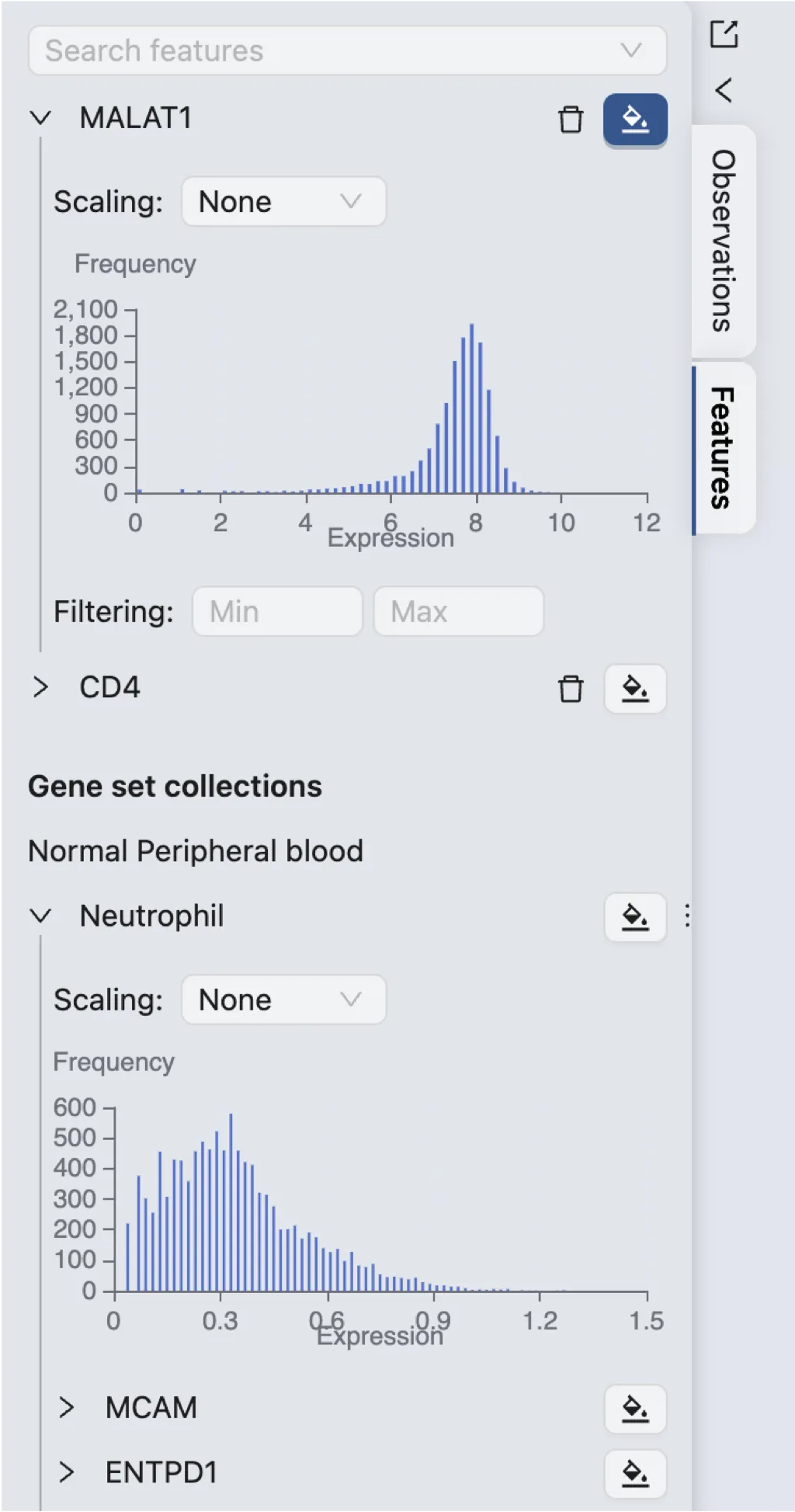Color by ENTPD1 gene
795x1512 pixels.
tap(635, 1474)
